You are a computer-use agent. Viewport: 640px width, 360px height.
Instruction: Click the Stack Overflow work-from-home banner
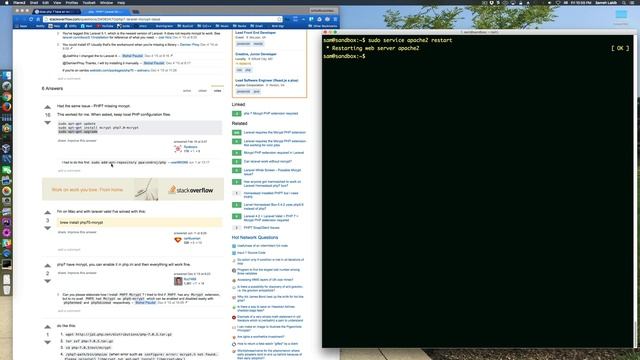(133, 189)
